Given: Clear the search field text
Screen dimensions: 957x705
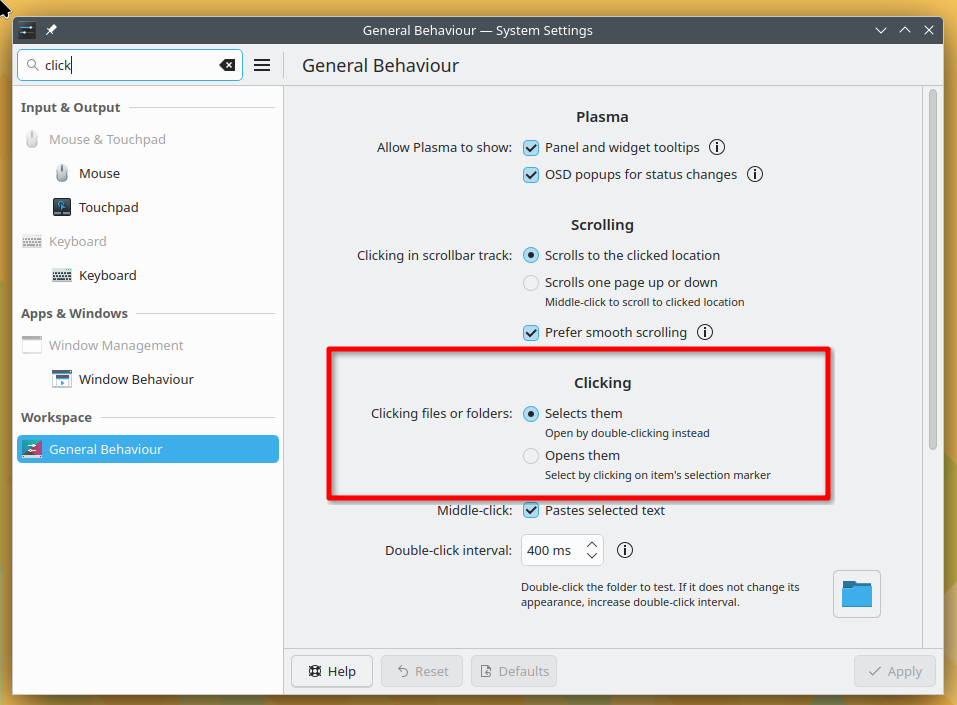Looking at the screenshot, I should (x=227, y=65).
